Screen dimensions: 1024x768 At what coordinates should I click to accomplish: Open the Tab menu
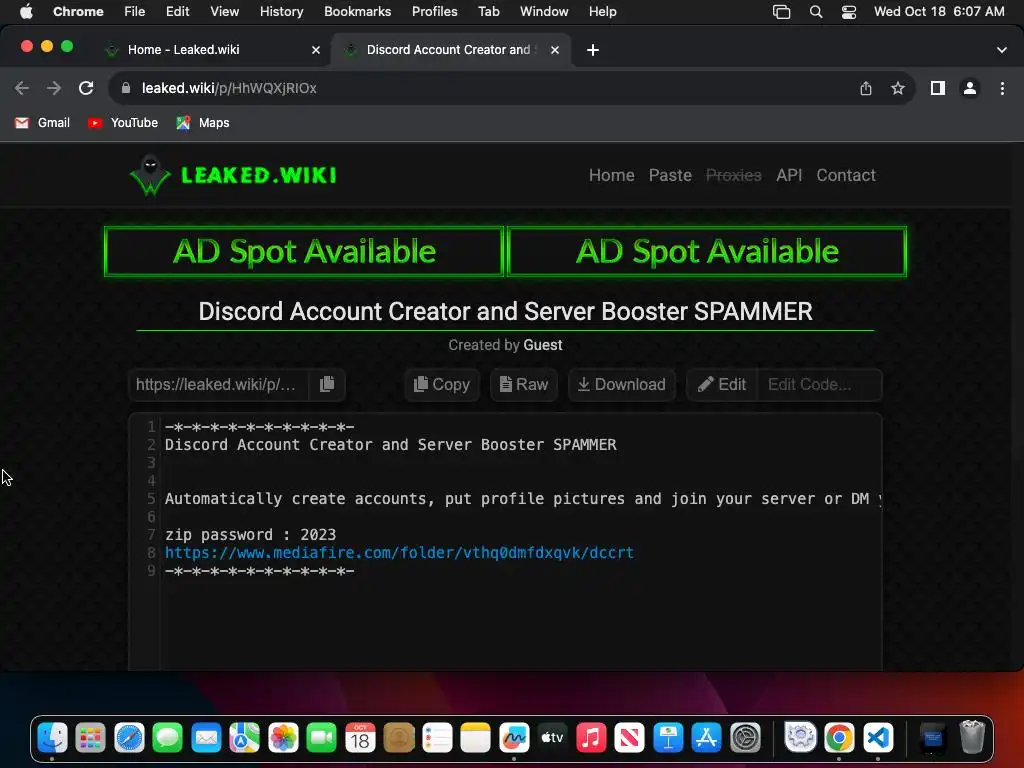[x=488, y=12]
